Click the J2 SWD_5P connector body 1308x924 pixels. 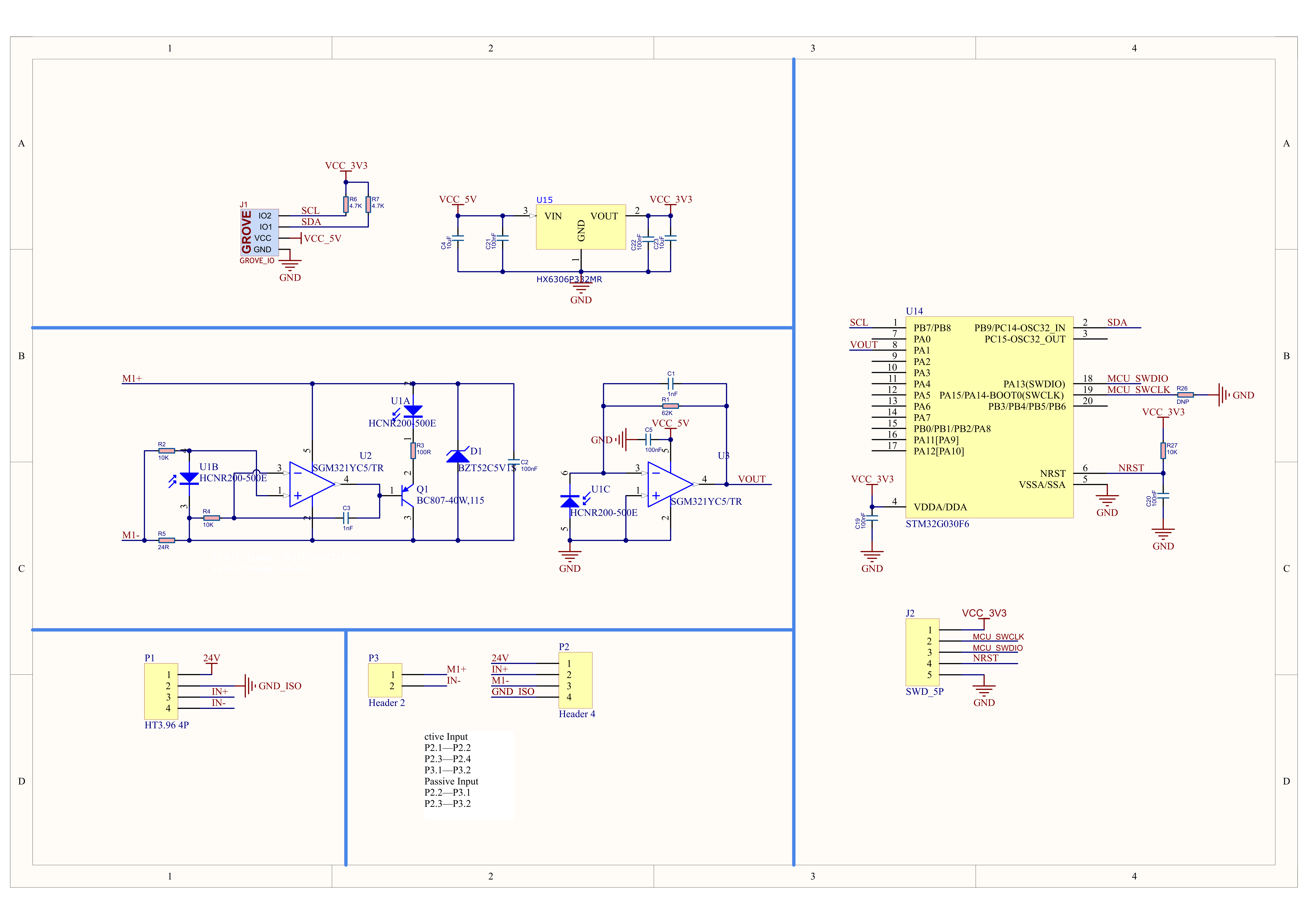pyautogui.click(x=922, y=652)
